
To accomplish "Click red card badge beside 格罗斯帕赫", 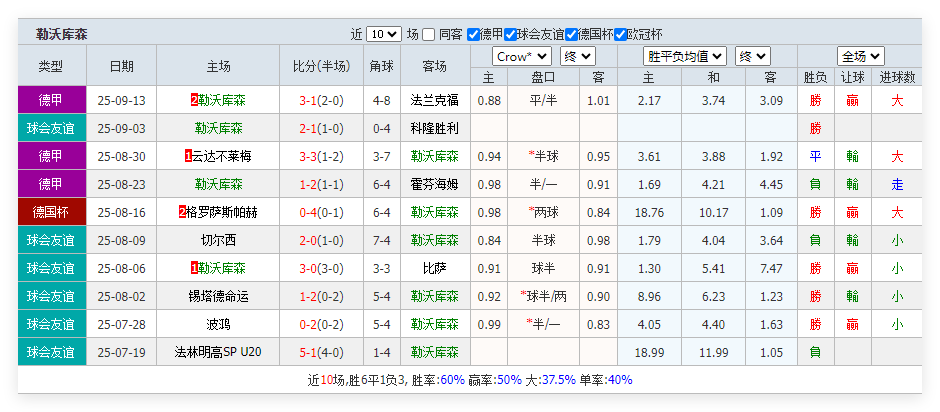I will click(182, 212).
